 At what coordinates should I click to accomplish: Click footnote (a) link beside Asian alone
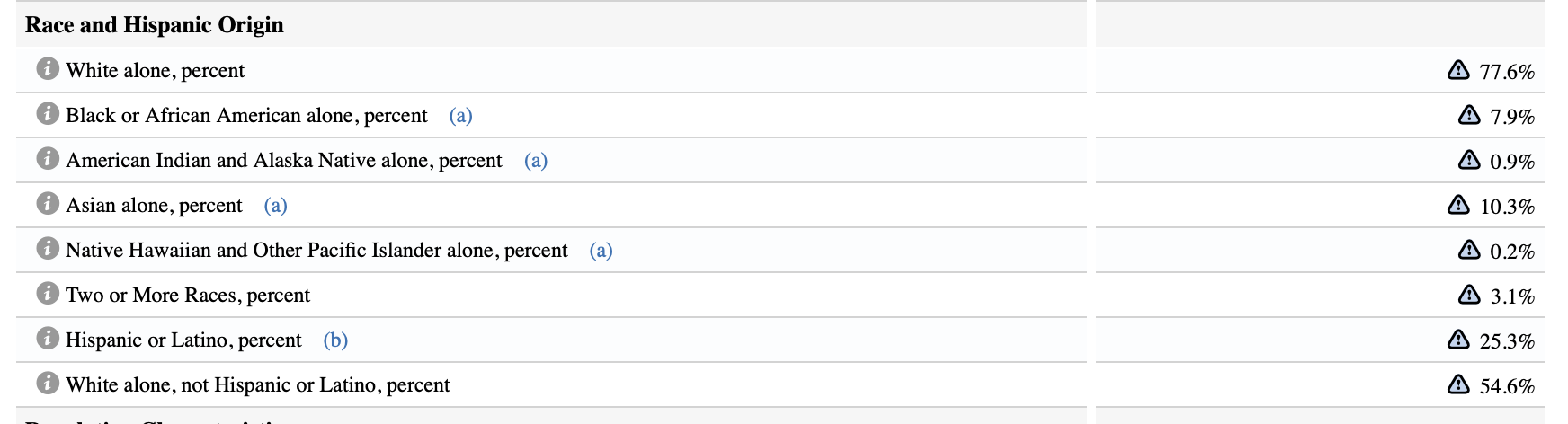(275, 206)
